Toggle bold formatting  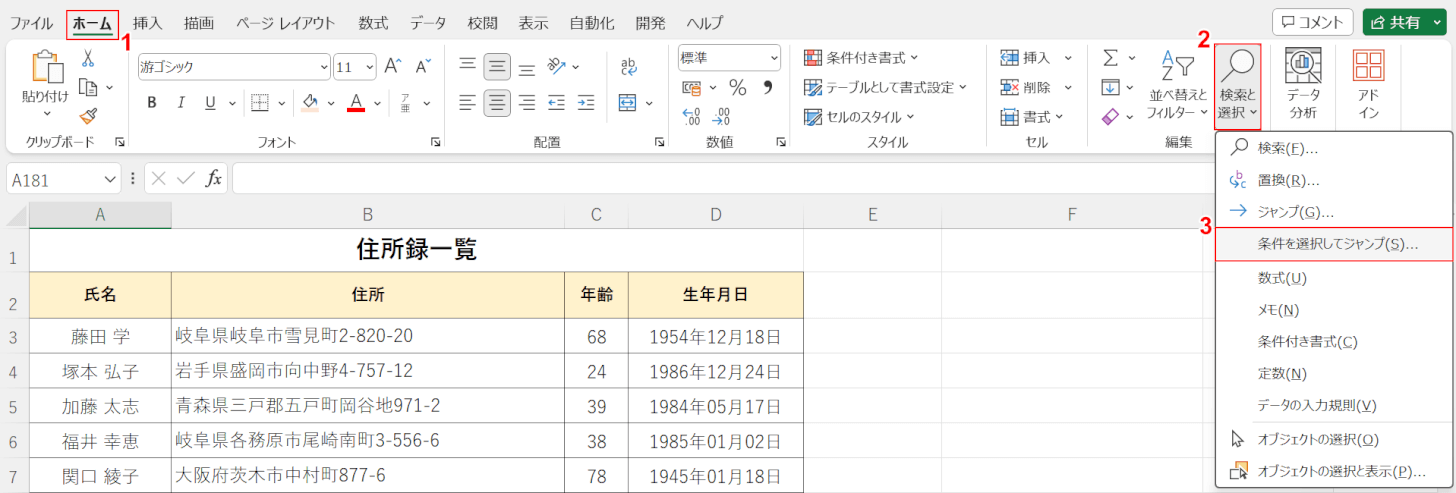[x=152, y=102]
